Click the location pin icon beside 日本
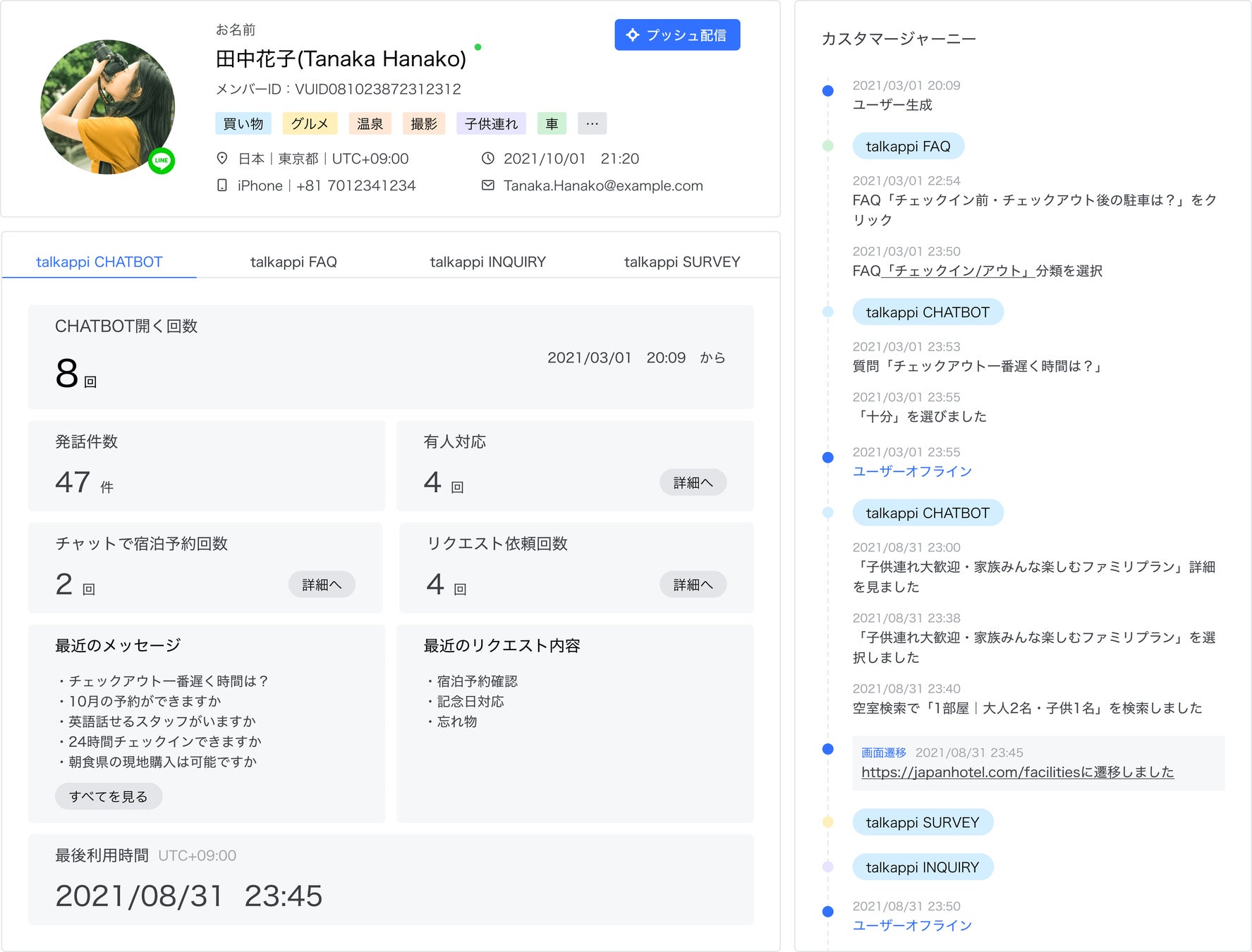The image size is (1252, 952). click(222, 158)
